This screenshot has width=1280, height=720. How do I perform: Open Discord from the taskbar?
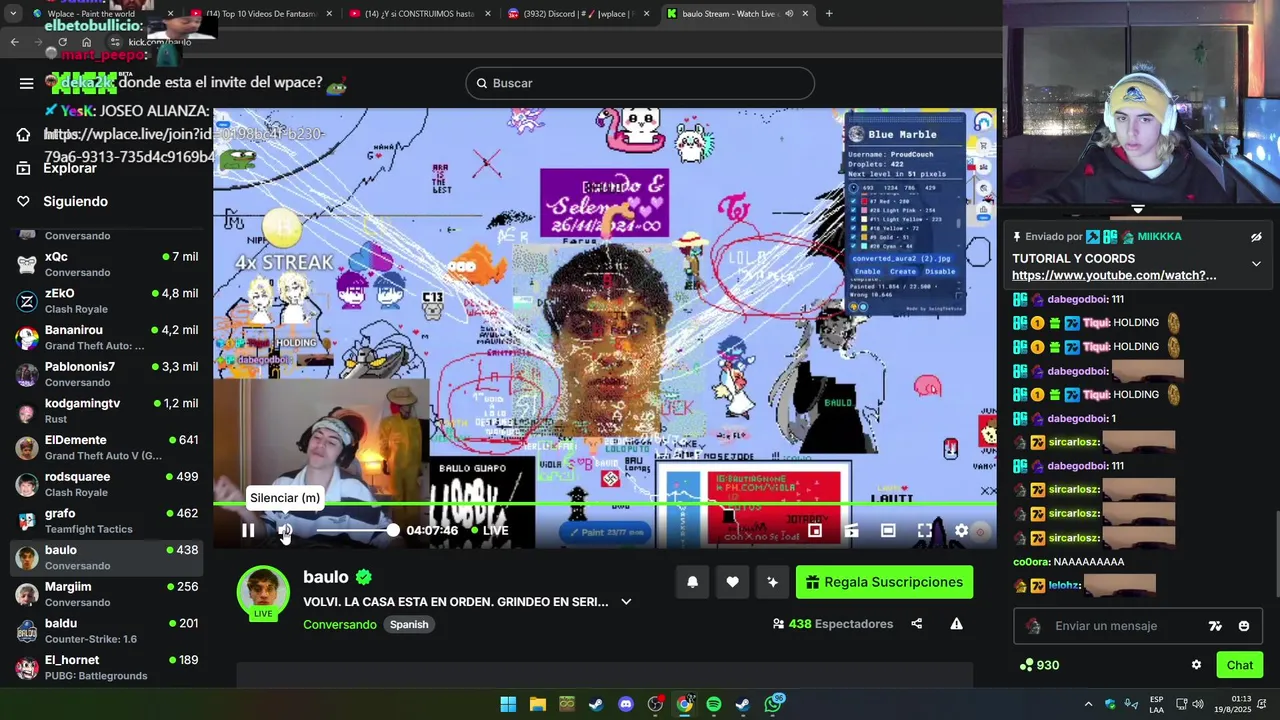point(626,704)
